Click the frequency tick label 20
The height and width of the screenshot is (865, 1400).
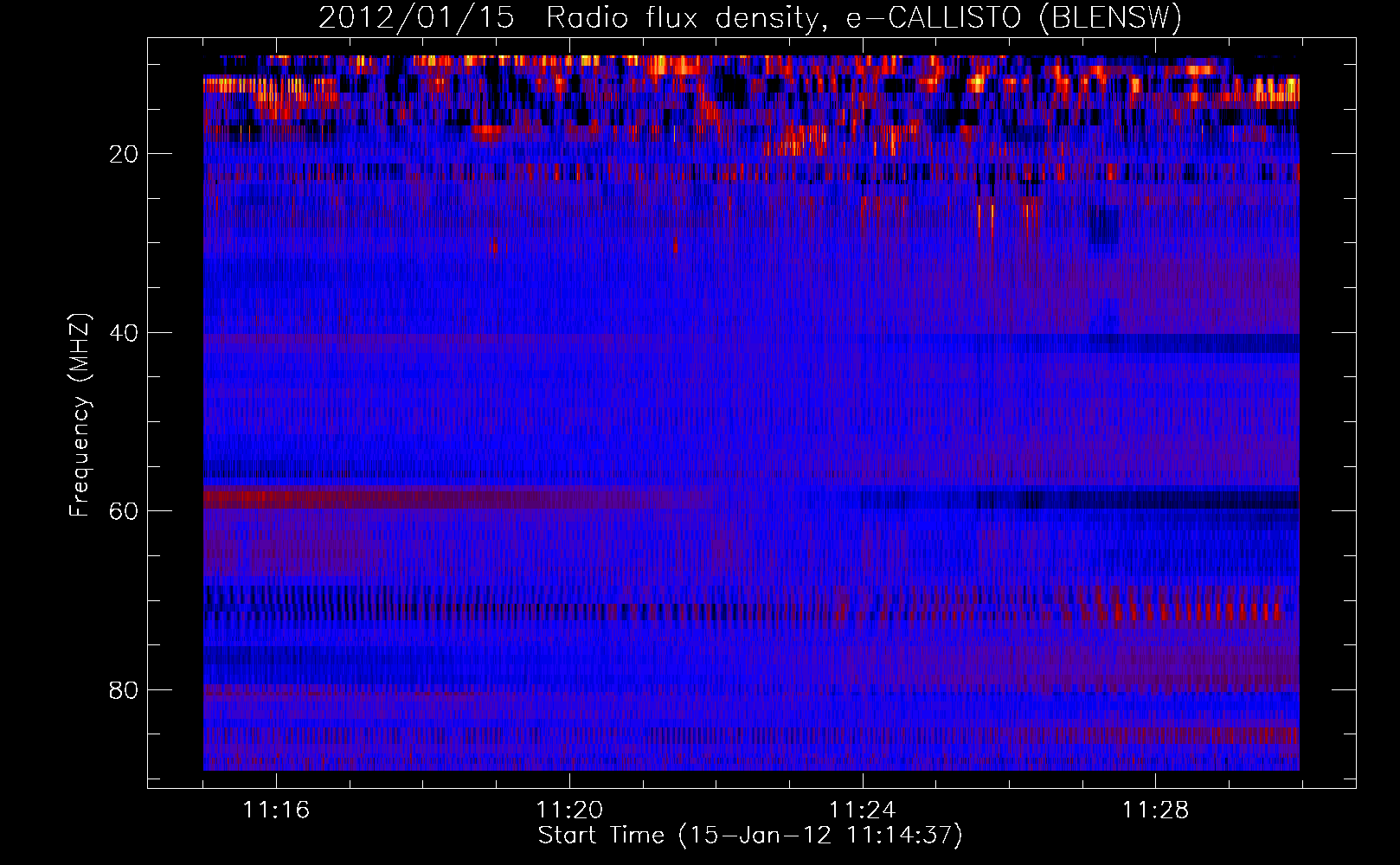124,154
